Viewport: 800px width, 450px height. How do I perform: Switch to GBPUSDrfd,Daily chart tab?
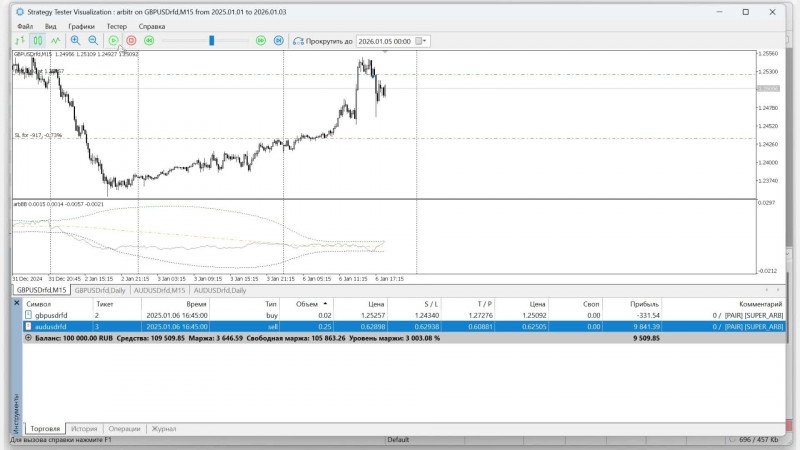point(100,290)
